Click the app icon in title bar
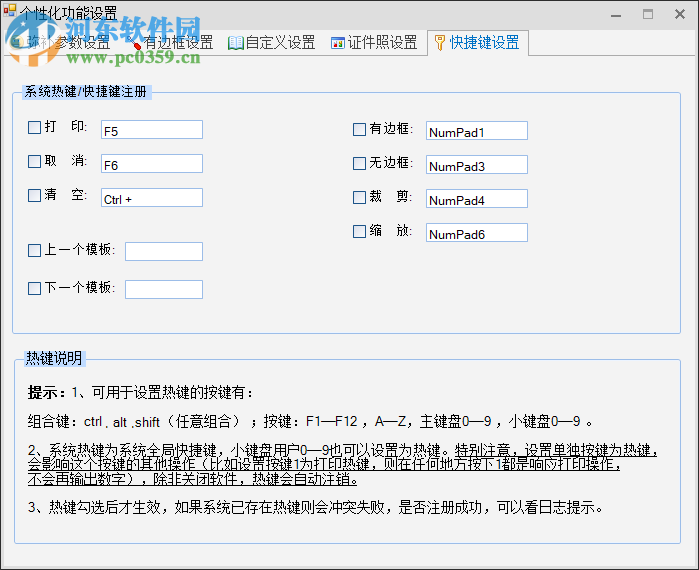This screenshot has width=699, height=570. pyautogui.click(x=10, y=10)
